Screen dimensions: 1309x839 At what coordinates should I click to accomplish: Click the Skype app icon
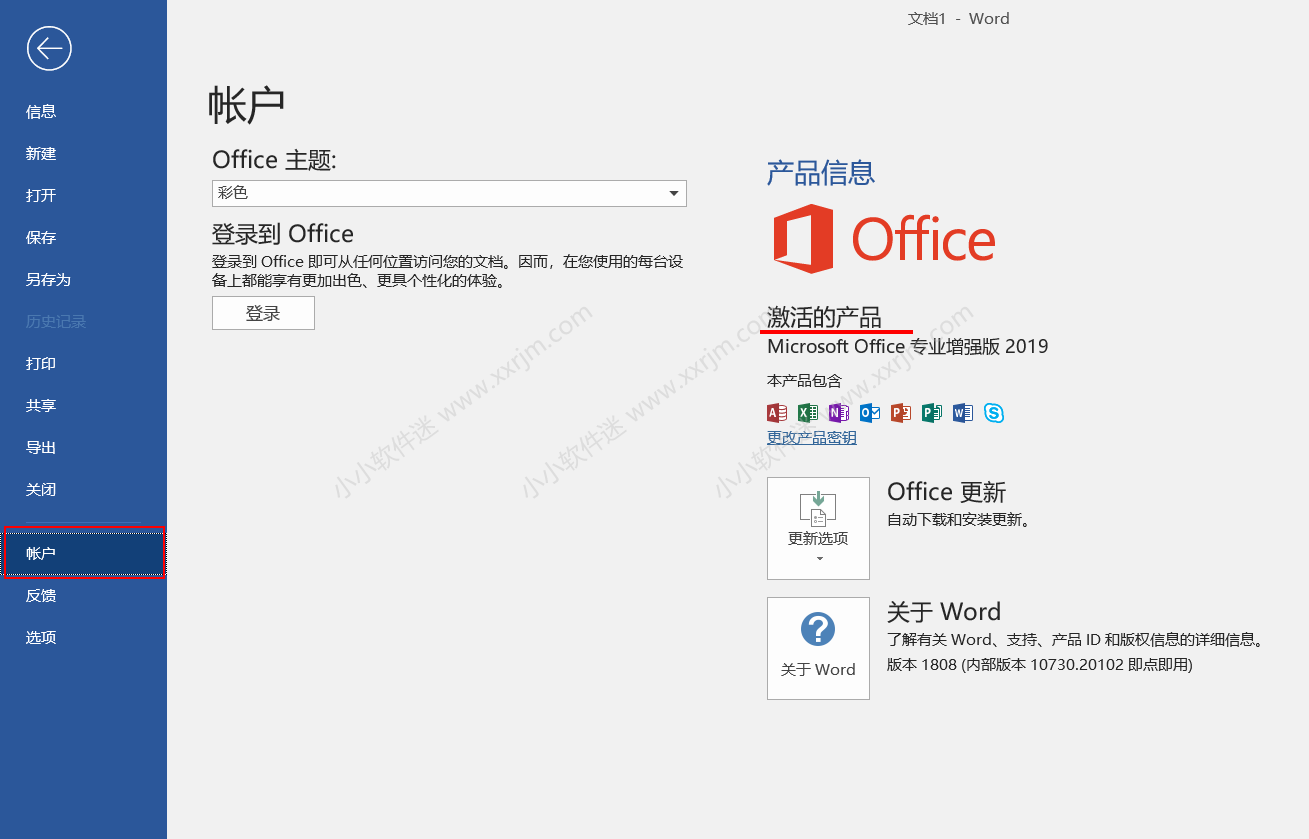994,412
